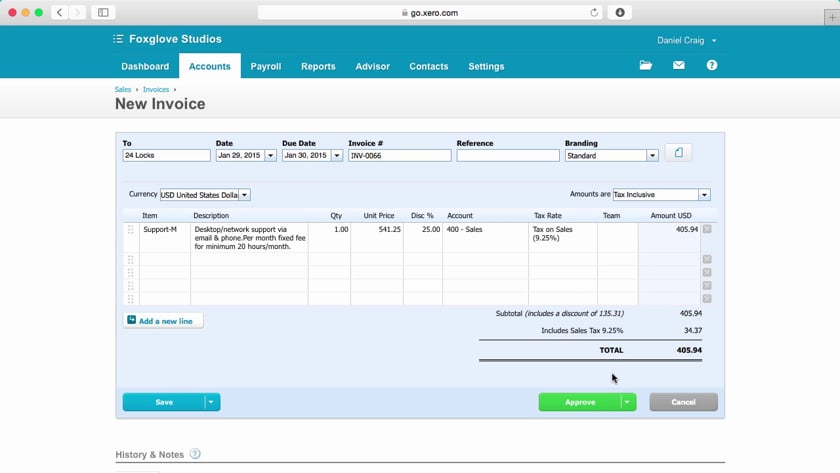Click the Account cell 400 - Sales

pos(485,237)
